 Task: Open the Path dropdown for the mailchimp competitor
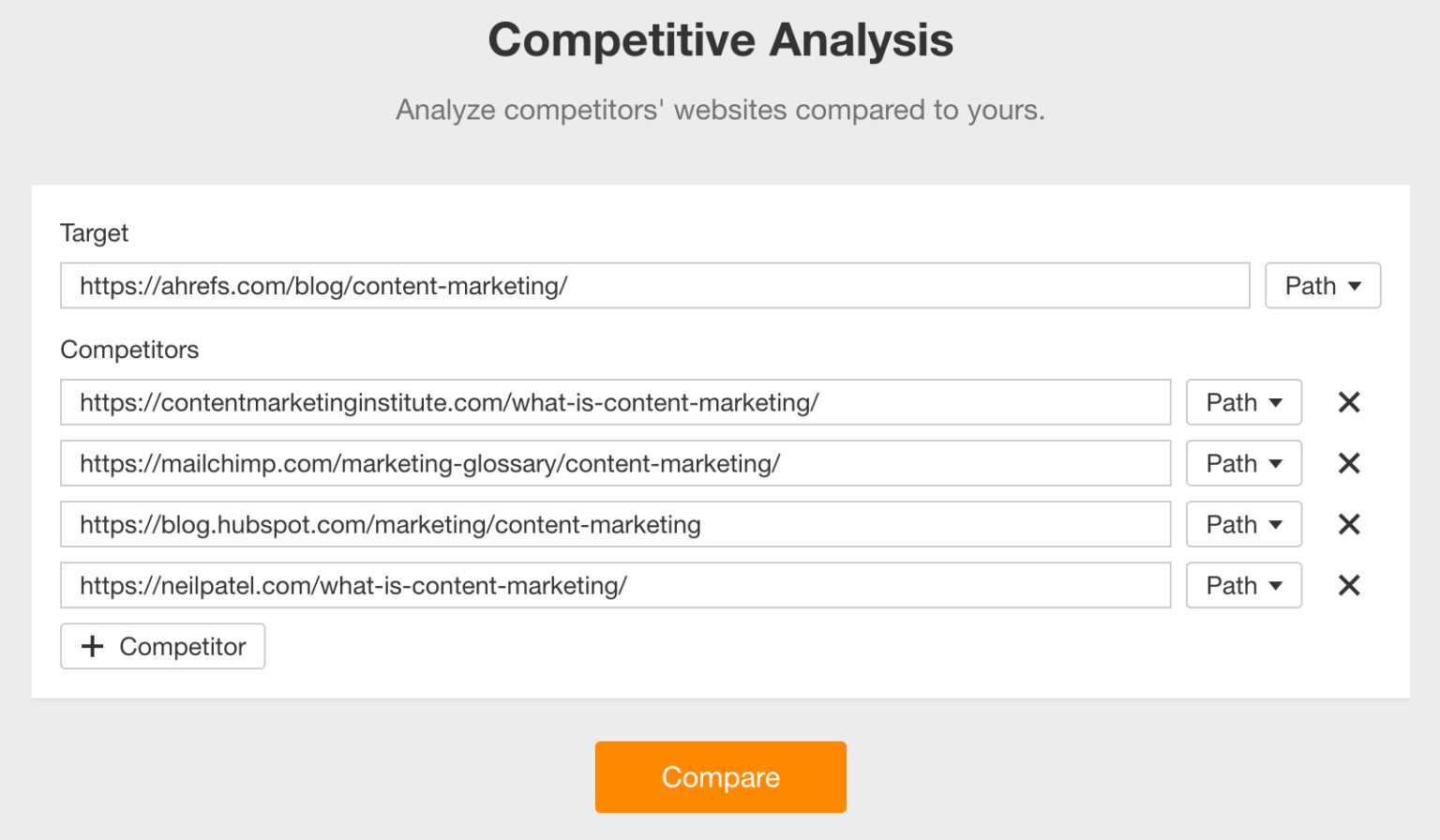(1244, 463)
